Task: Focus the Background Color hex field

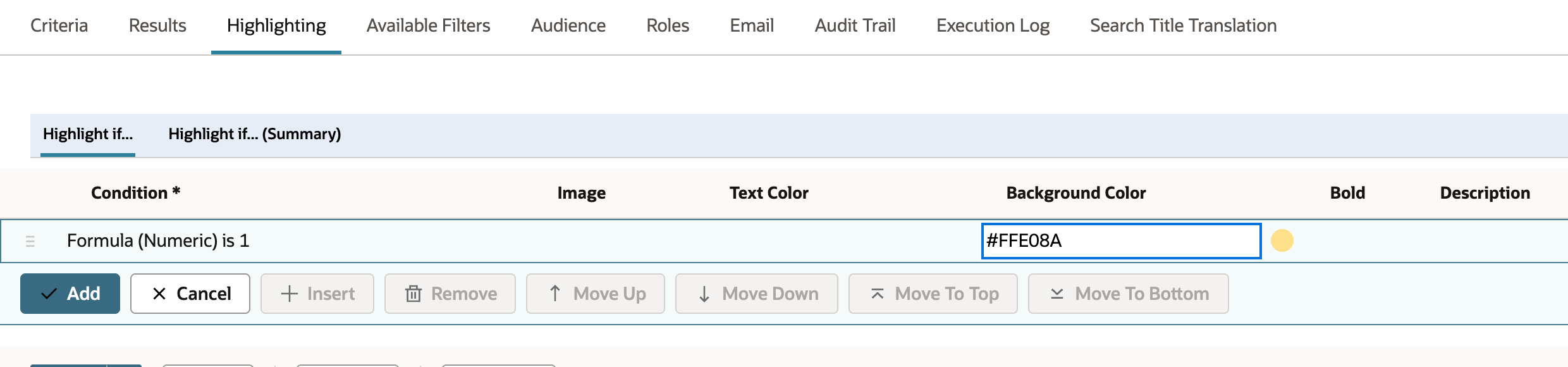Action: coord(1121,241)
